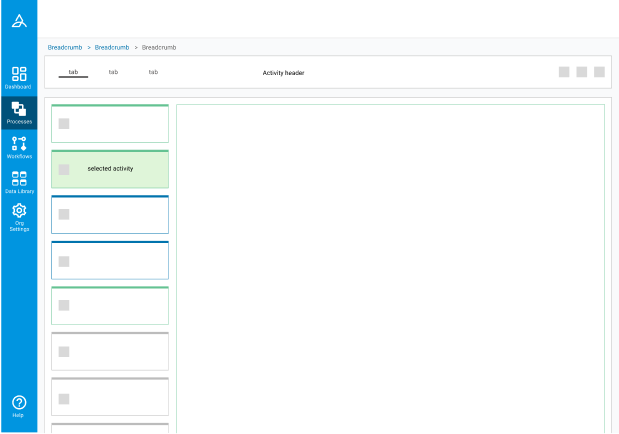Click leftmost gray square in activity header
Screen dimensions: 619x434
coord(564,72)
